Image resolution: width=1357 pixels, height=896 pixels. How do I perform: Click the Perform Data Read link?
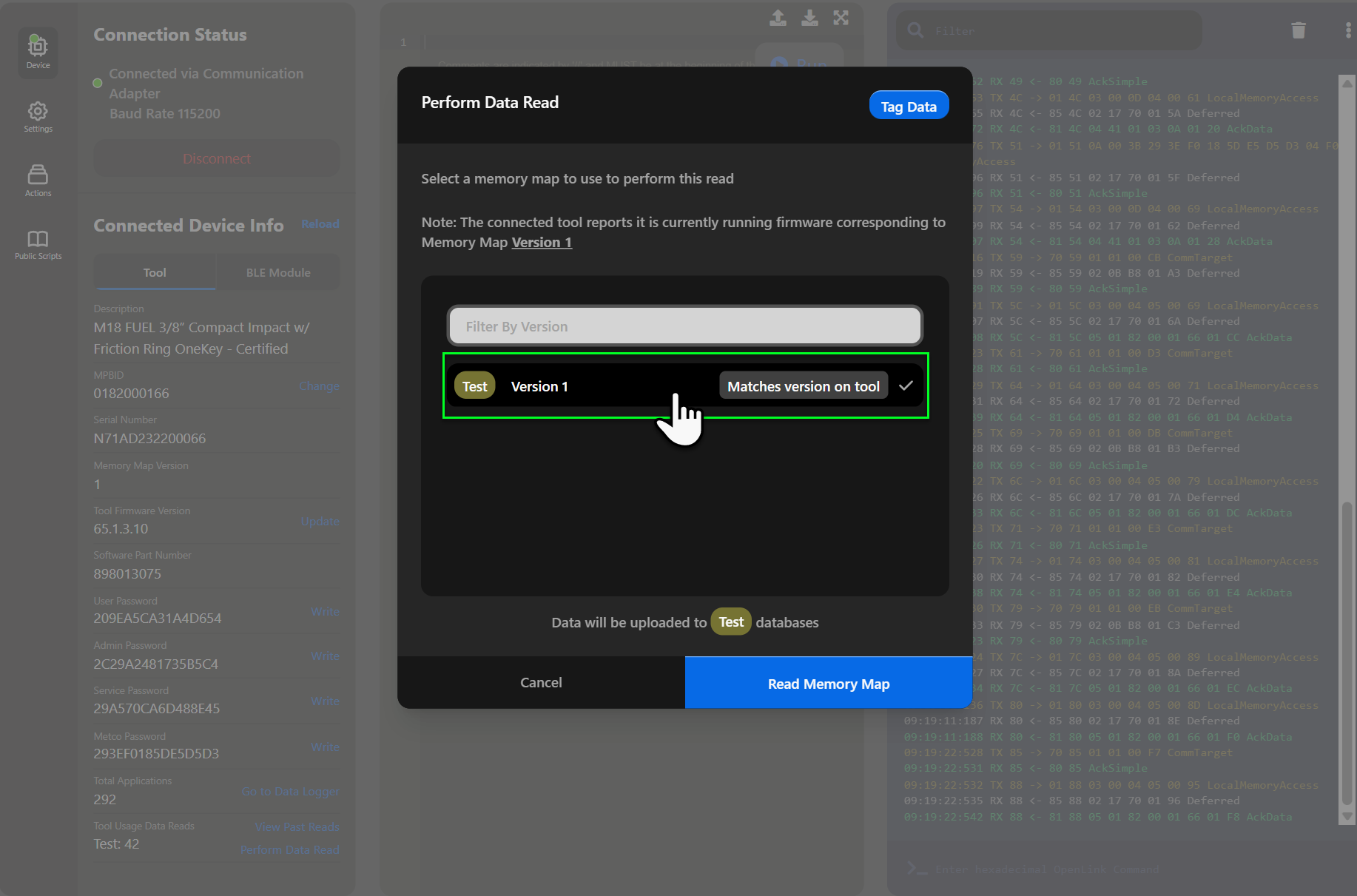pos(289,850)
